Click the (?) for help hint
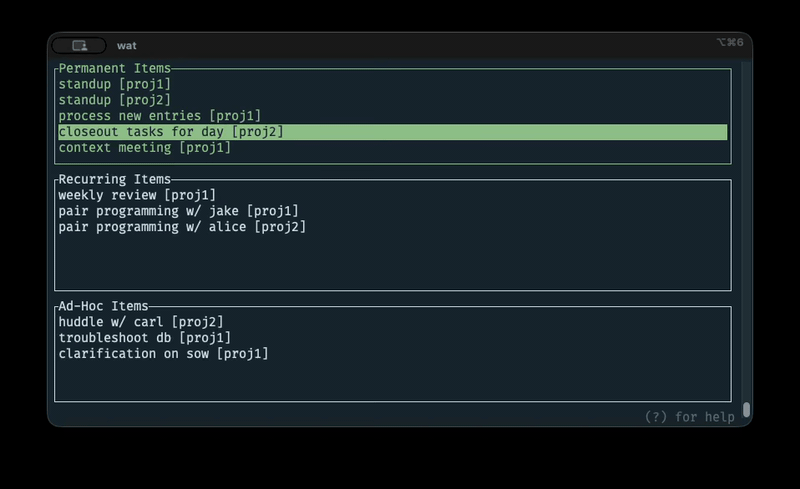 pyautogui.click(x=689, y=417)
